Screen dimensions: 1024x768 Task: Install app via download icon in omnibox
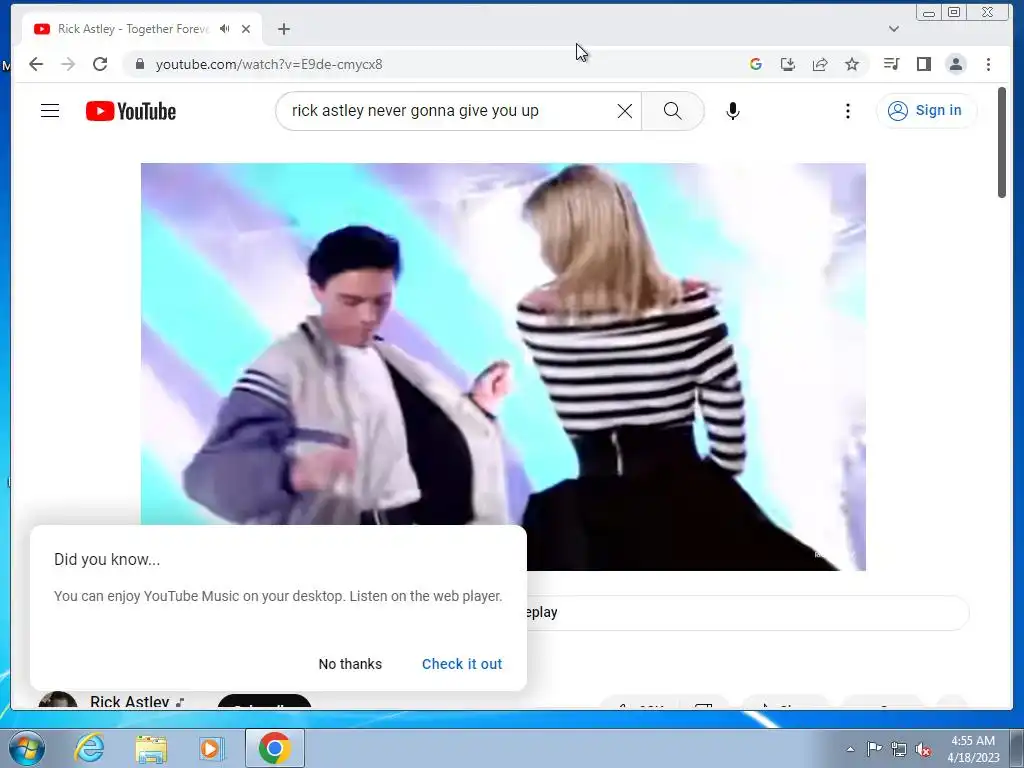coord(788,64)
